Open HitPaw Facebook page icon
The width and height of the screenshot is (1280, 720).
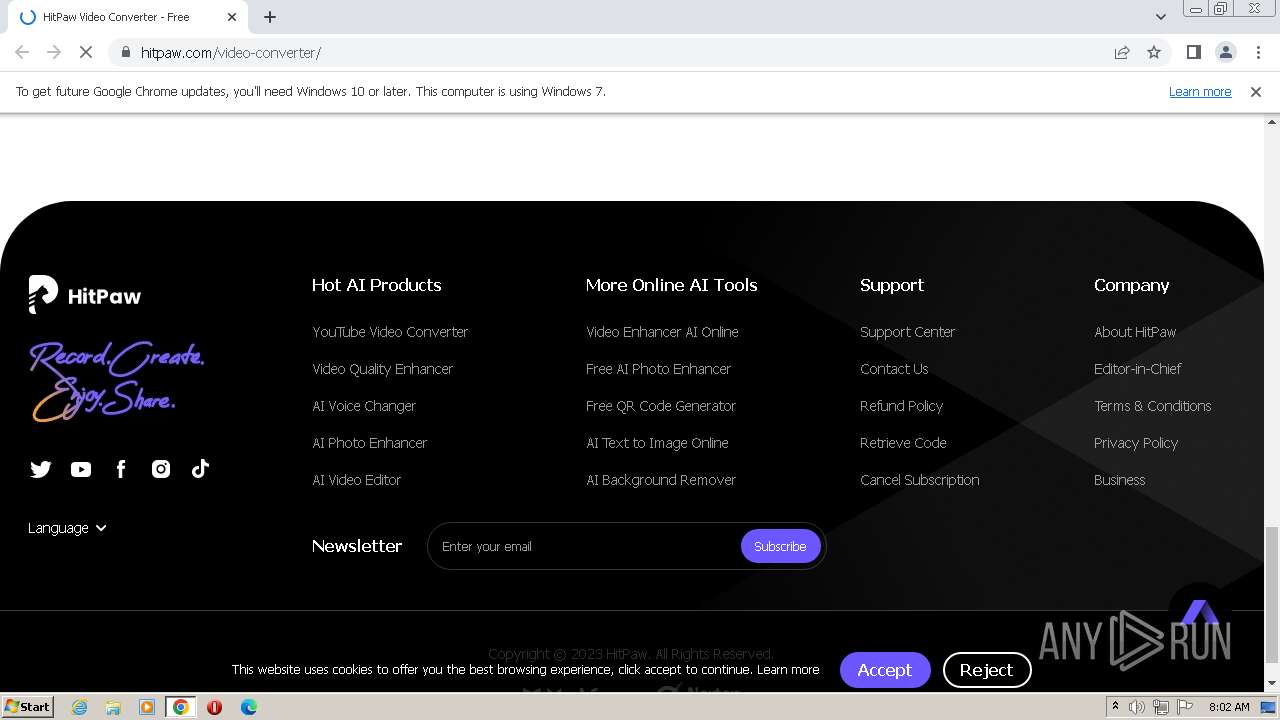[121, 469]
